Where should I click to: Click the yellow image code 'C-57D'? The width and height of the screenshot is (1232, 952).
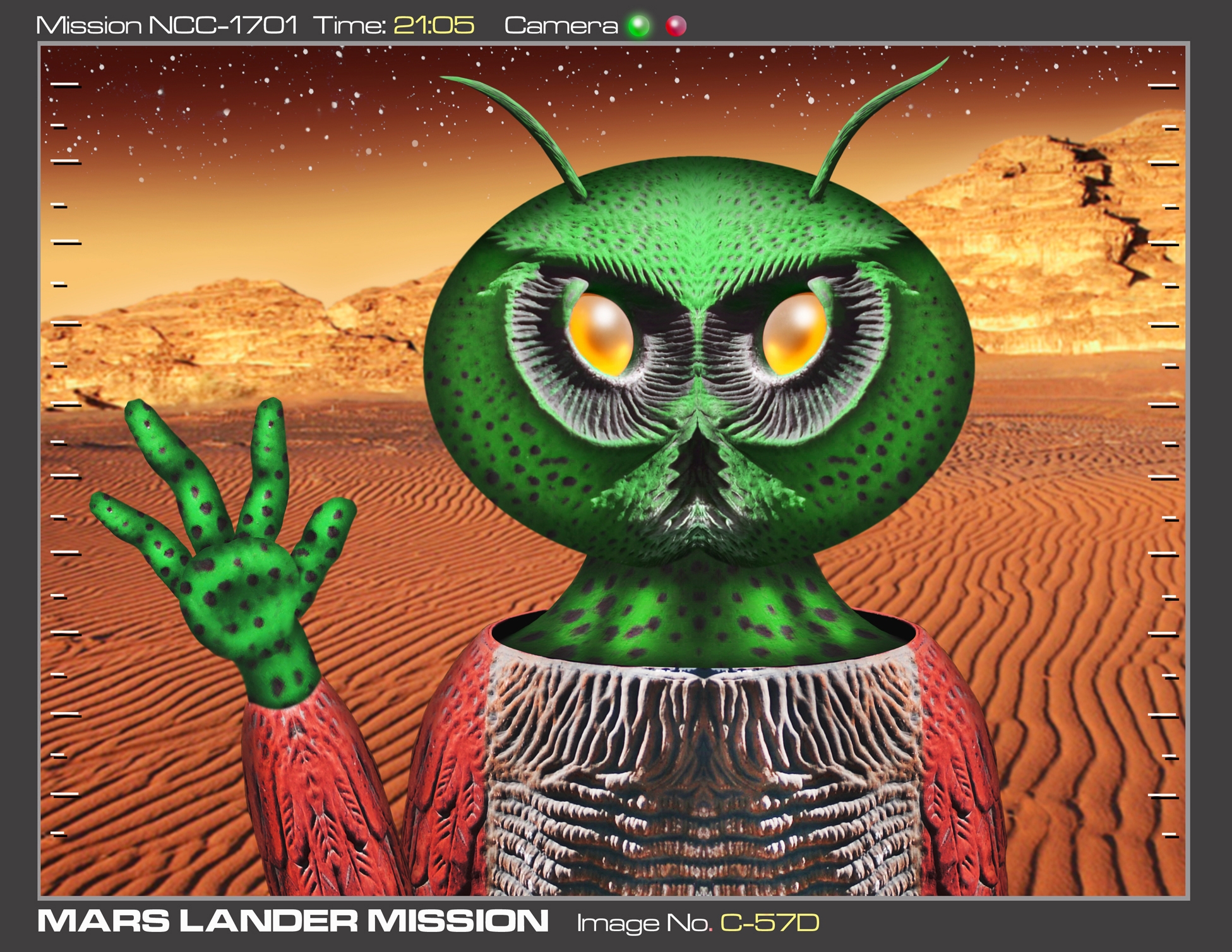[770, 923]
